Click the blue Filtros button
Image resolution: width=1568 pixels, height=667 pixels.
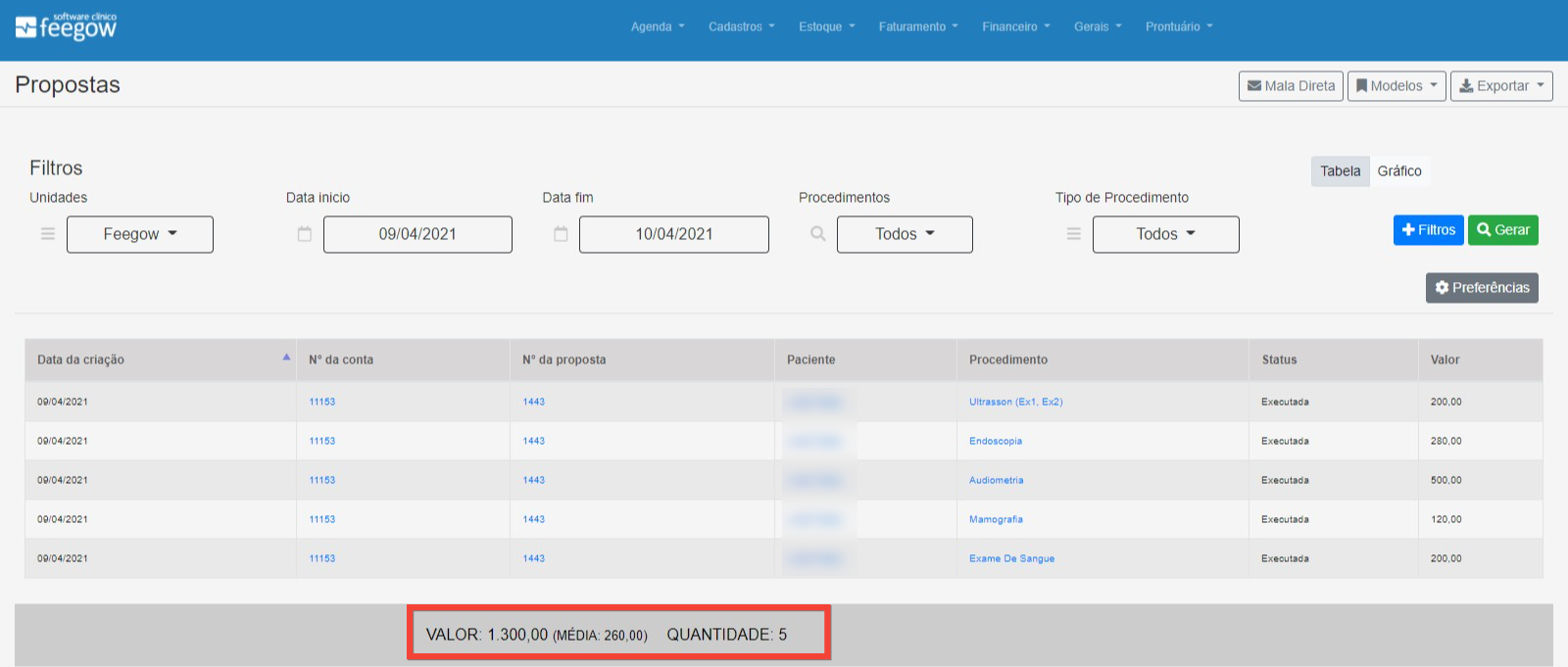click(x=1429, y=230)
